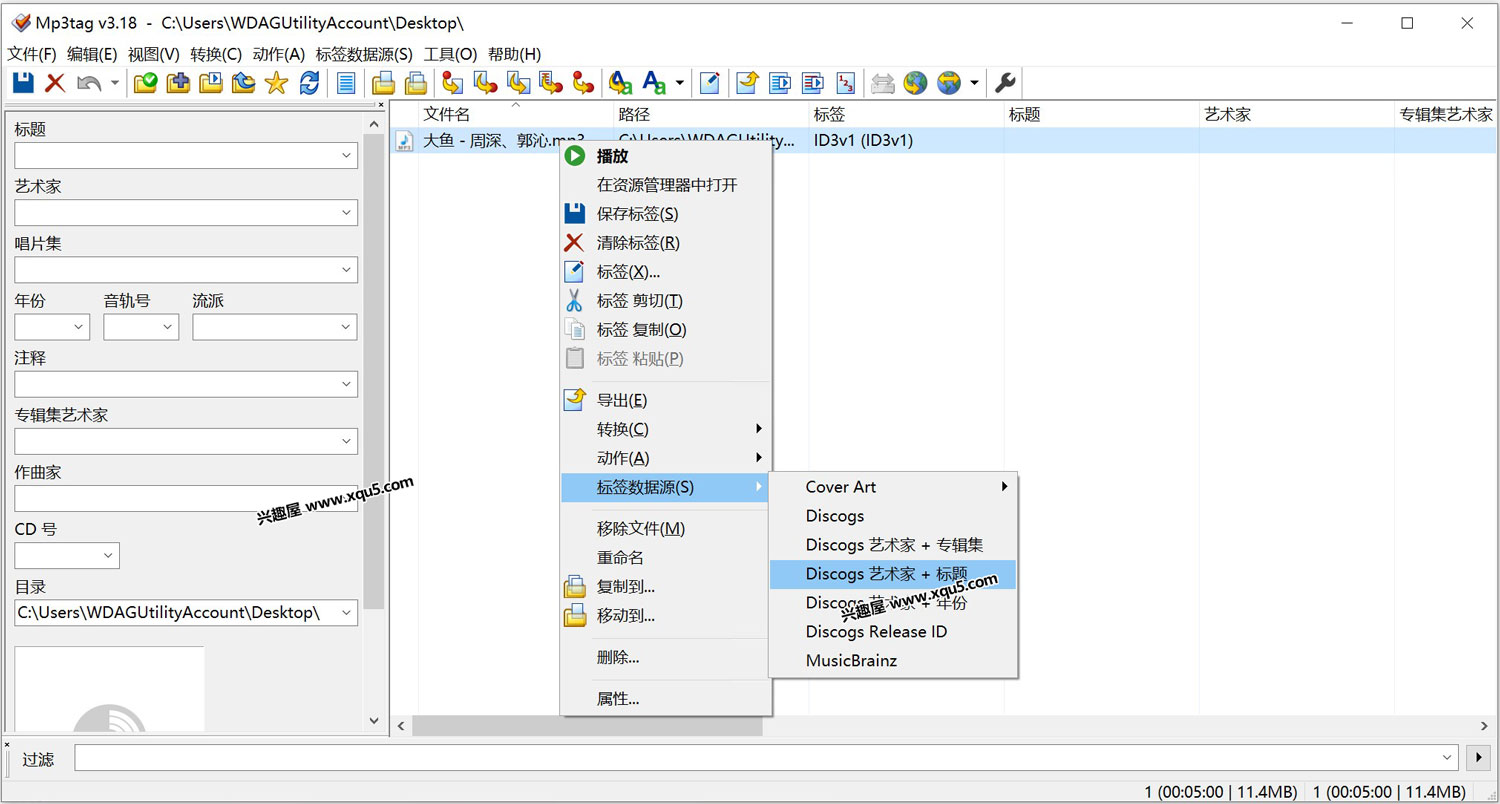Open the Quick actions dropdown arrow
The width and height of the screenshot is (1500, 804).
click(680, 83)
